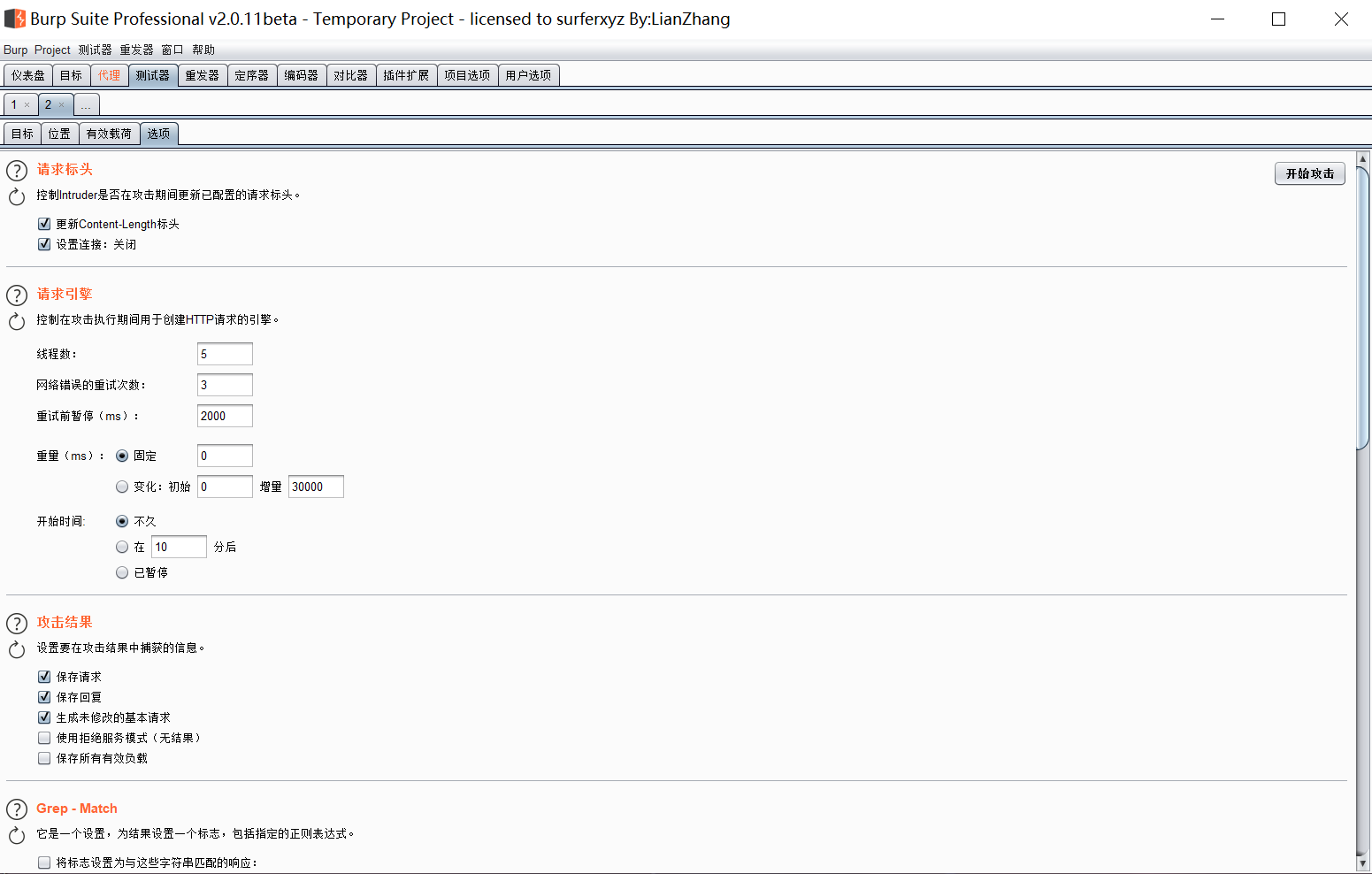Open Intruder 有效载荷 sub-tab
1372x874 pixels.
coord(109,134)
